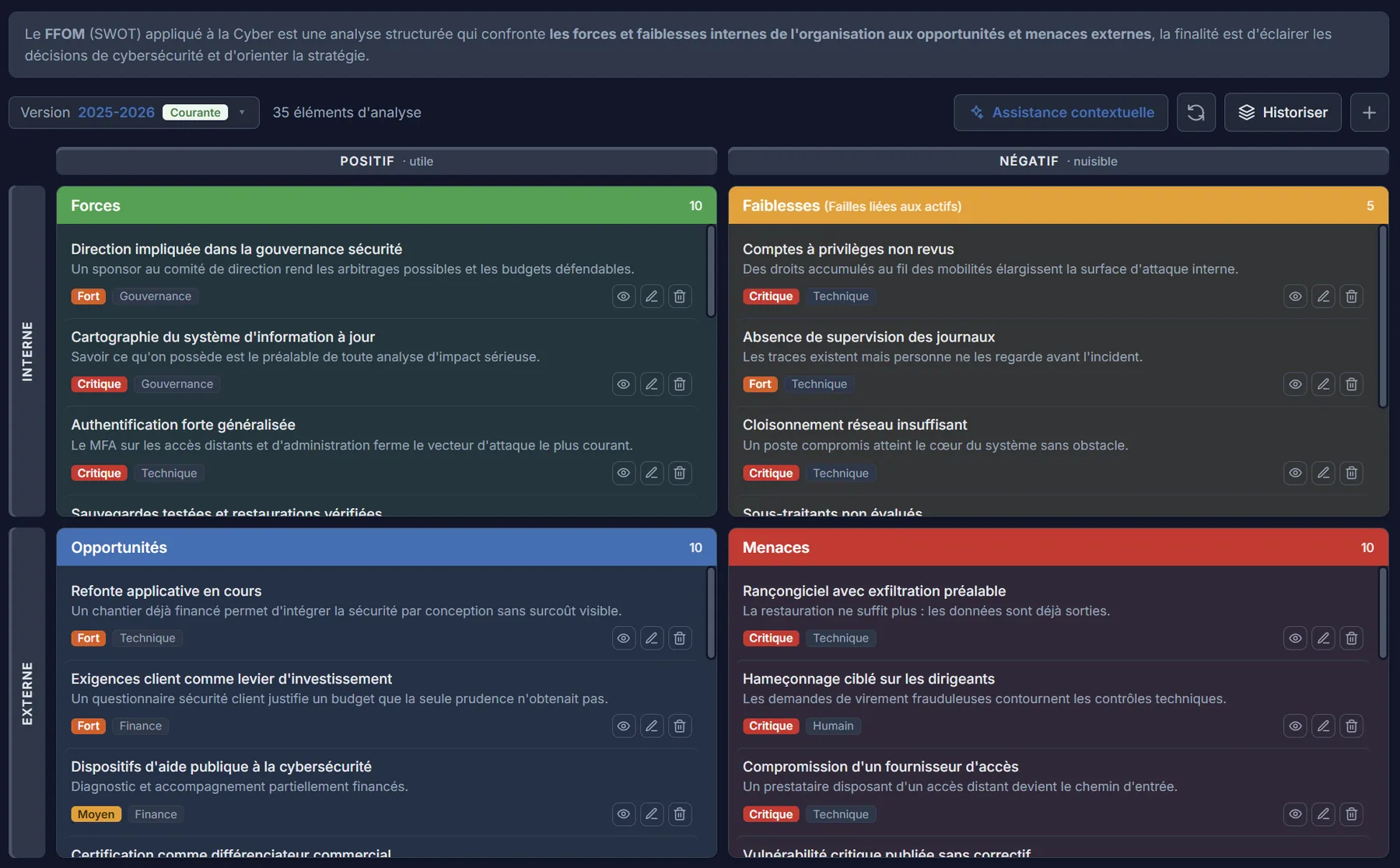Click the POSITIF utile column header

[x=387, y=161]
